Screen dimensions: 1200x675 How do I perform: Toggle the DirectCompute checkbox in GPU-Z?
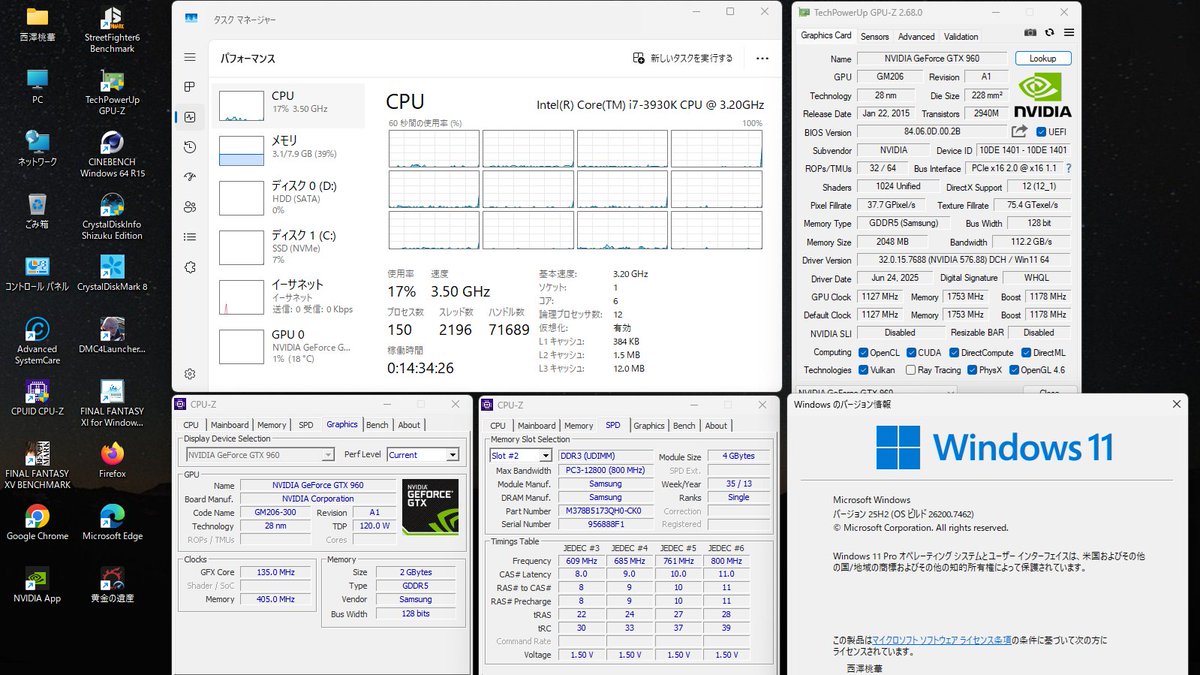[x=953, y=352]
